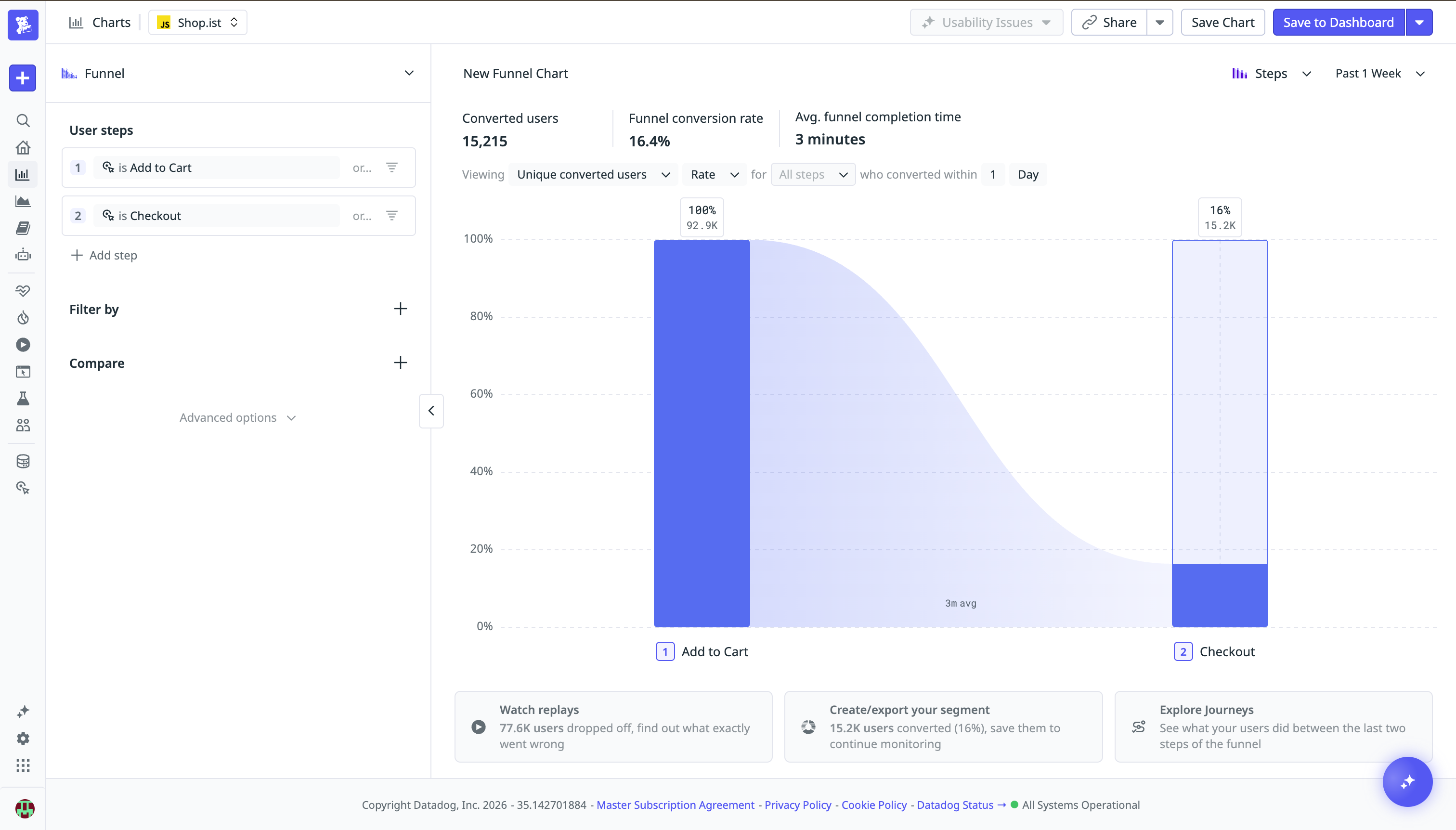
Task: Open the bar chart icon in sidebar
Action: point(23,174)
